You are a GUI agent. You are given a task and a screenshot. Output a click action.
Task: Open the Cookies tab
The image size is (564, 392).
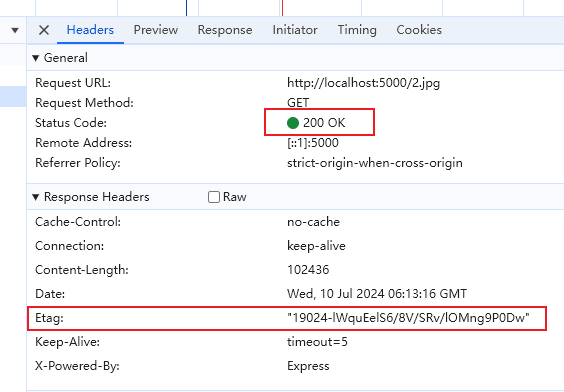(419, 30)
